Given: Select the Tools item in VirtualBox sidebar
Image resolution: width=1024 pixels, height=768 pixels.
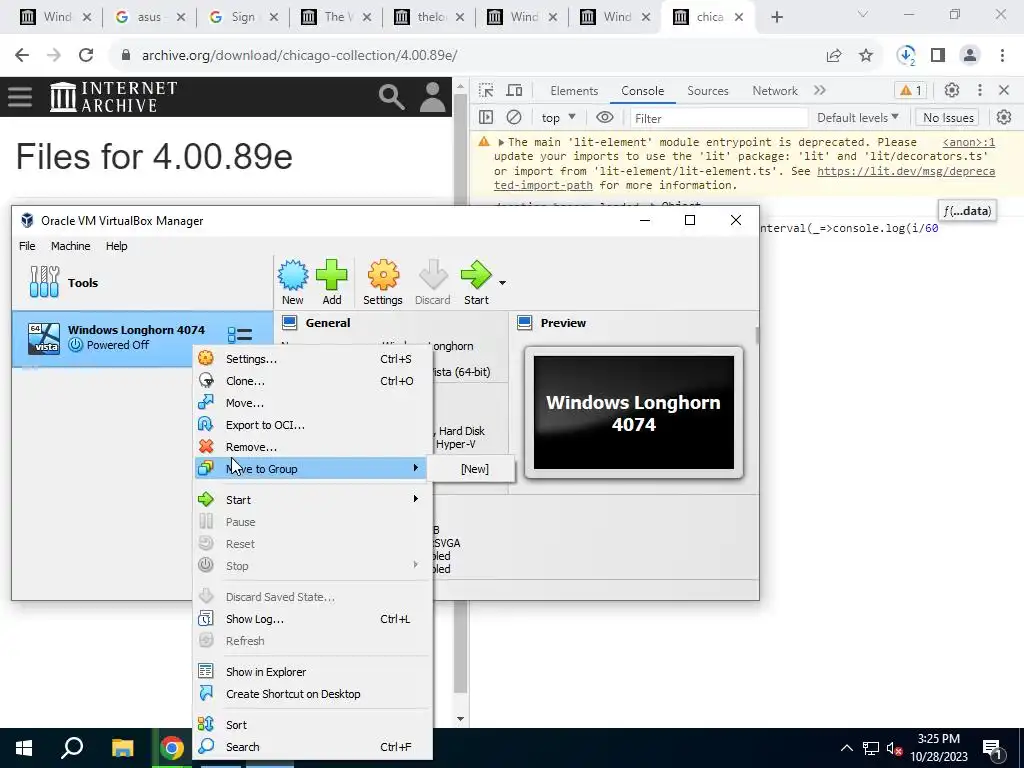Looking at the screenshot, I should coord(142,282).
